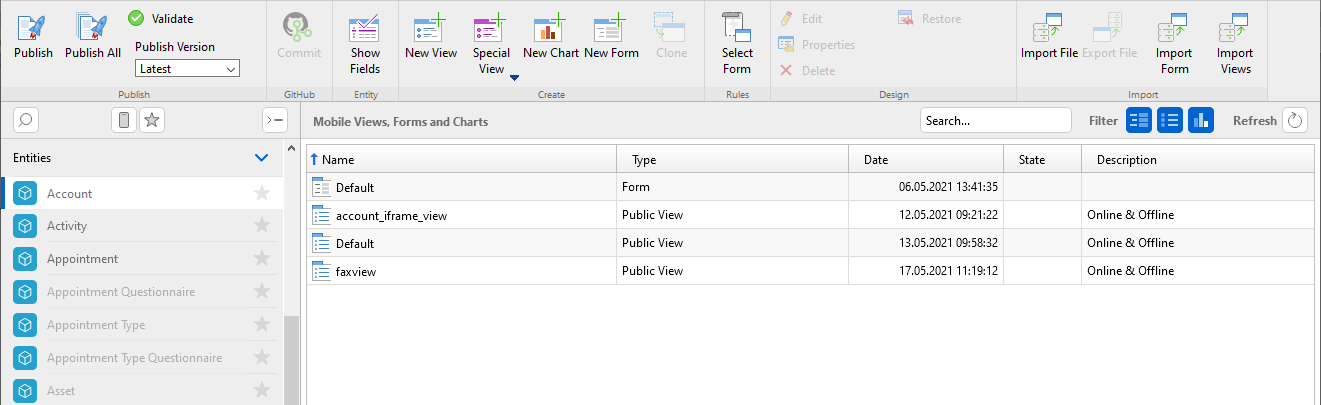Click the Publish All icon
Viewport: 1321px width, 405px height.
(x=92, y=37)
